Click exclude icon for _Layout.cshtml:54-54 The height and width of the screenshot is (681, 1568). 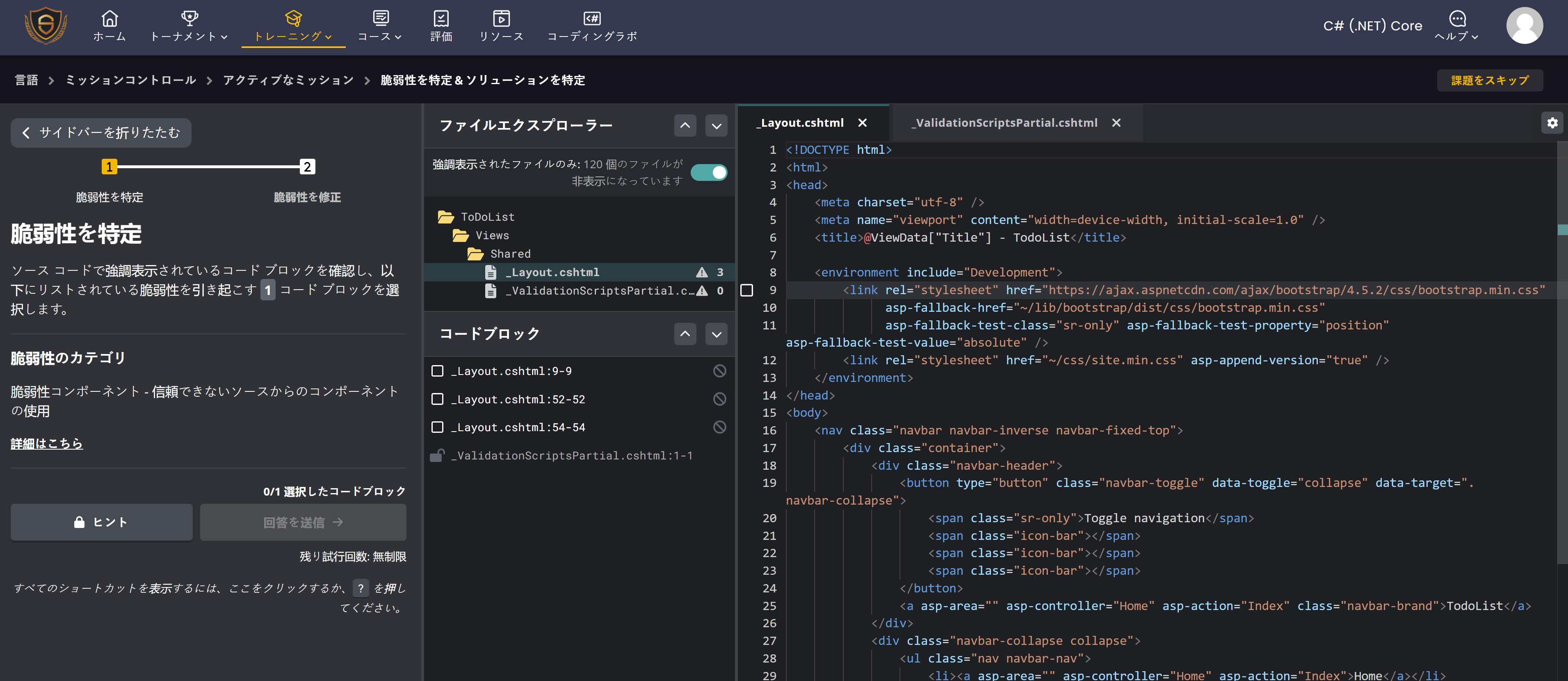click(x=719, y=427)
